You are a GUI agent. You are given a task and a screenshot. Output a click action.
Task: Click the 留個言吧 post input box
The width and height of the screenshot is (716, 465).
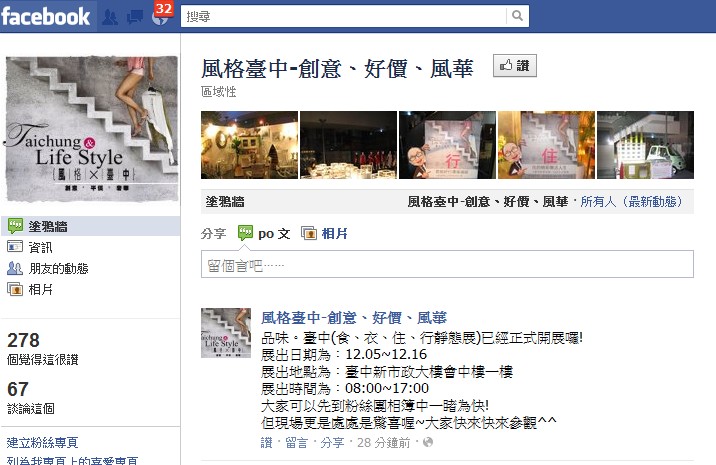tap(447, 264)
